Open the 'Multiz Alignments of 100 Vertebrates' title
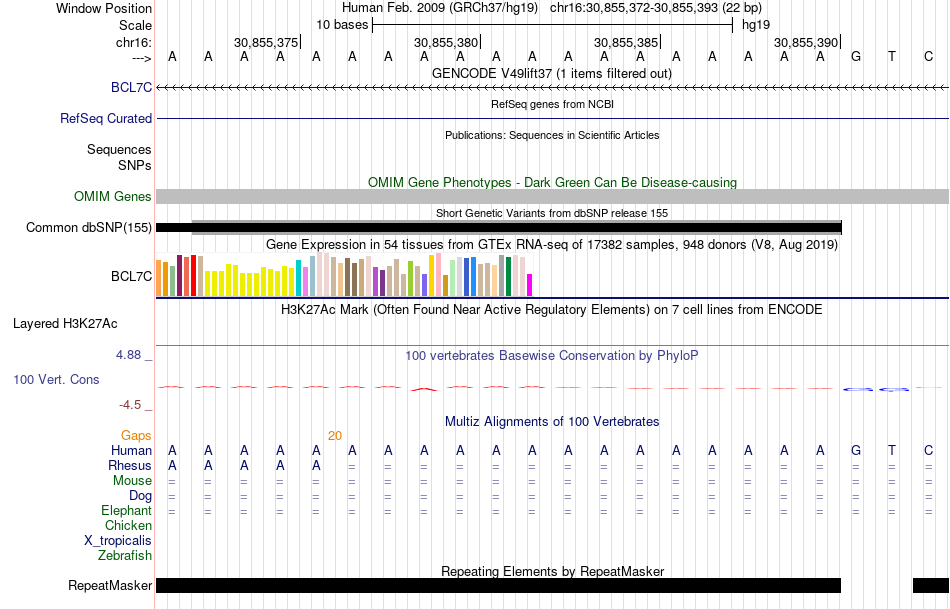The width and height of the screenshot is (950, 609). 552,422
